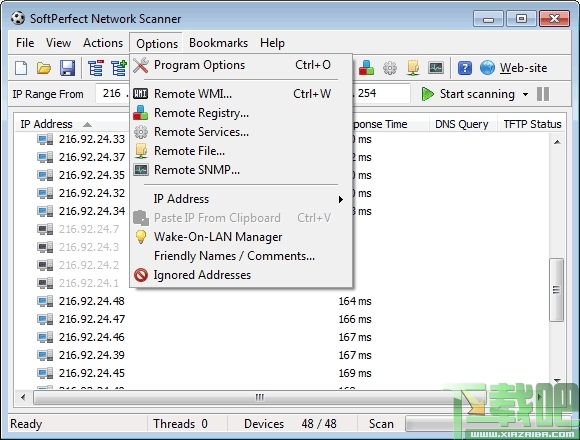Open Wake-On-LAN Manager from the menu

[x=240, y=237]
